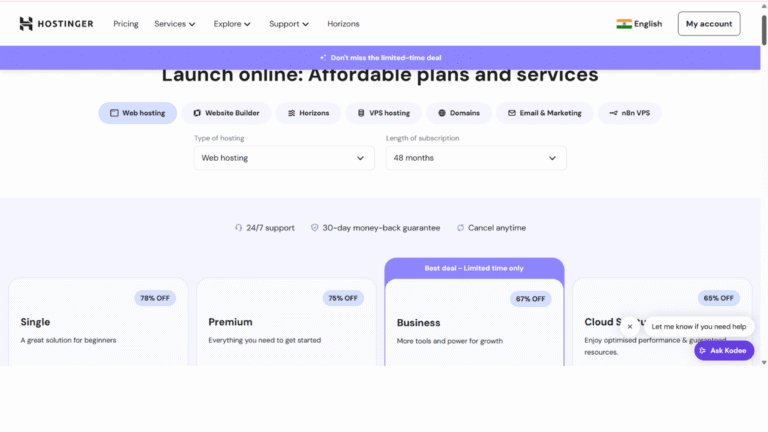
Task: Dismiss the Let me know if you need help bubble
Action: tap(630, 327)
